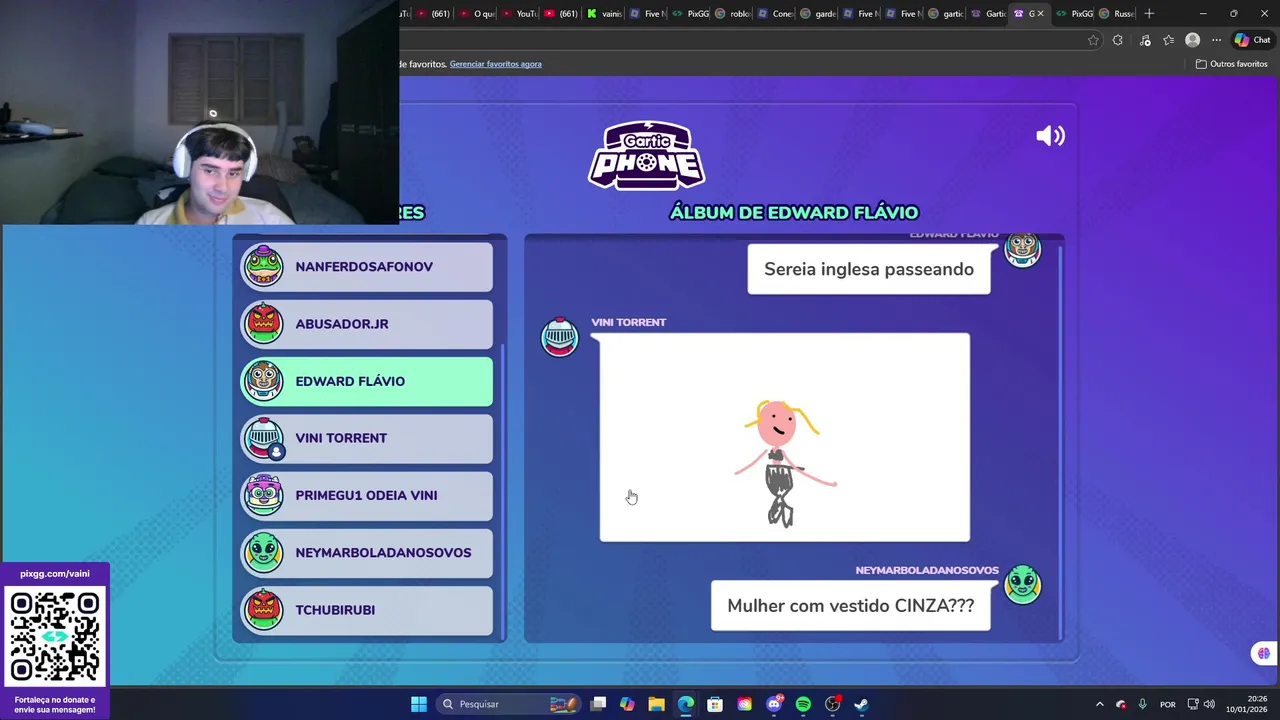Click the Vini Torrent drawing of woman
1280x720 pixels.
click(785, 437)
